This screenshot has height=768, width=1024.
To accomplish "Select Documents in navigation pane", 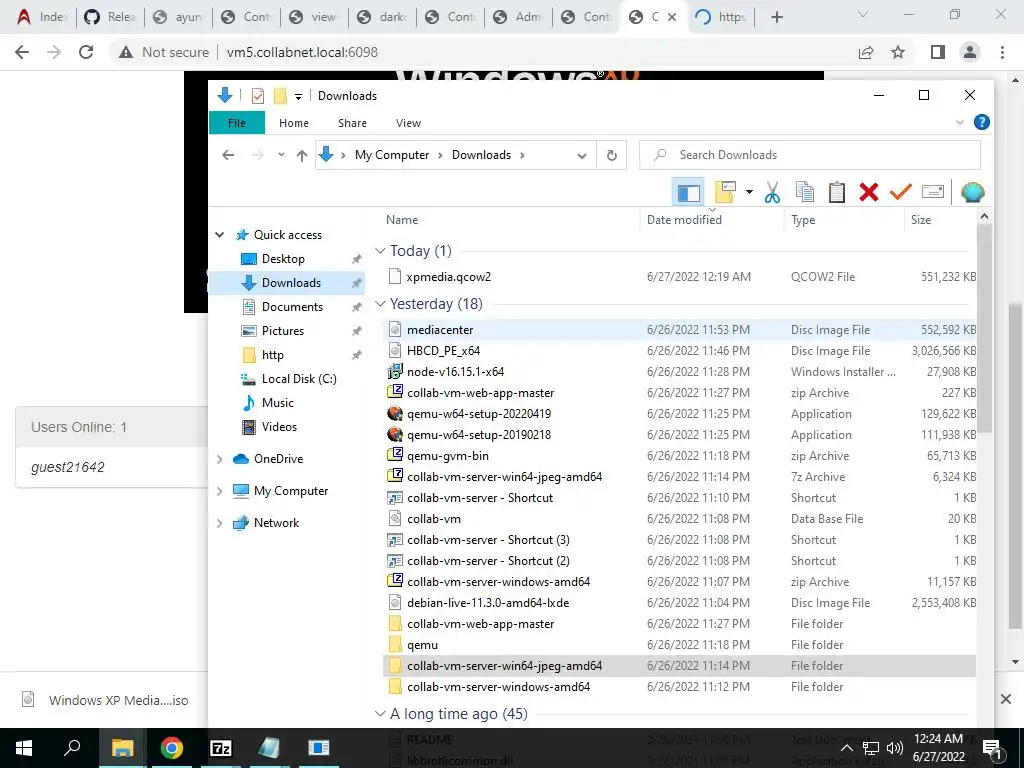I will 292,307.
